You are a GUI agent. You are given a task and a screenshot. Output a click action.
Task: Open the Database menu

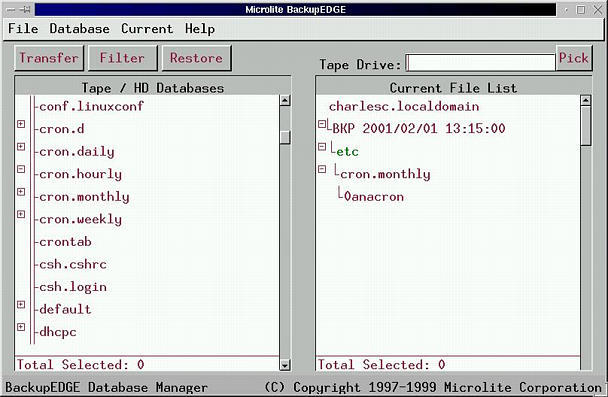(x=79, y=29)
